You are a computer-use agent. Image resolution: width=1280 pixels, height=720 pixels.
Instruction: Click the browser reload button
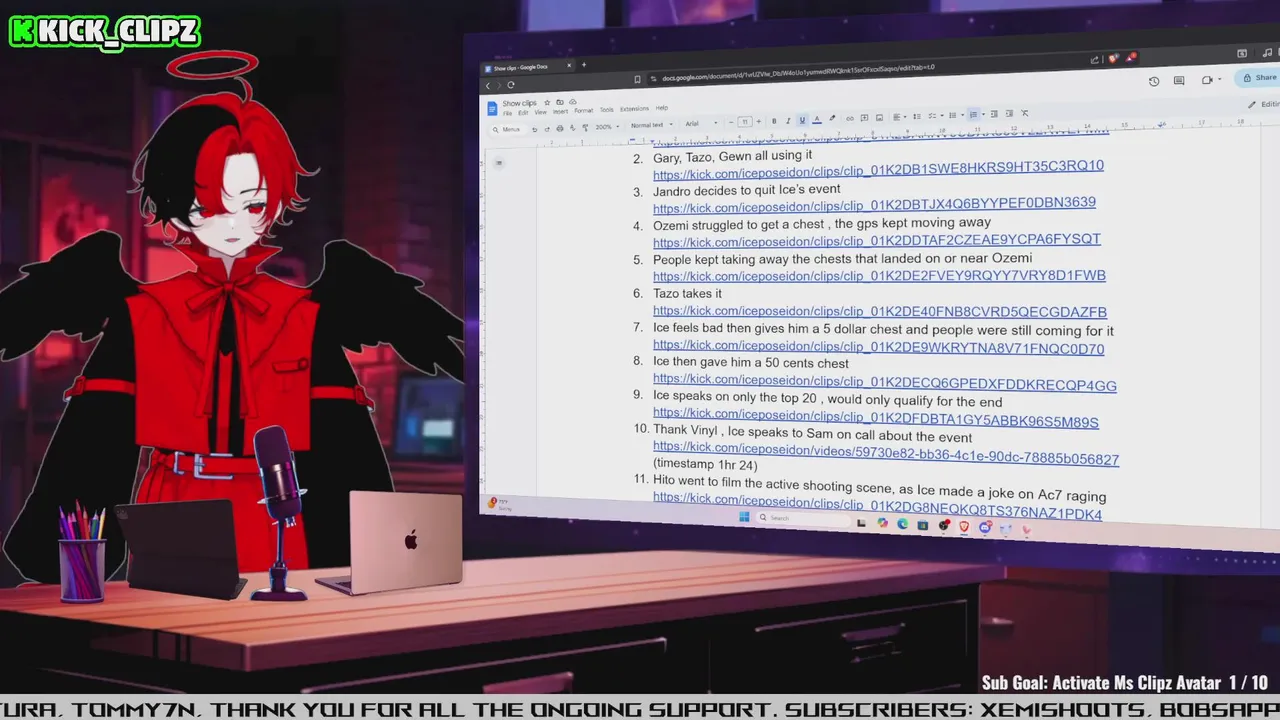[510, 85]
